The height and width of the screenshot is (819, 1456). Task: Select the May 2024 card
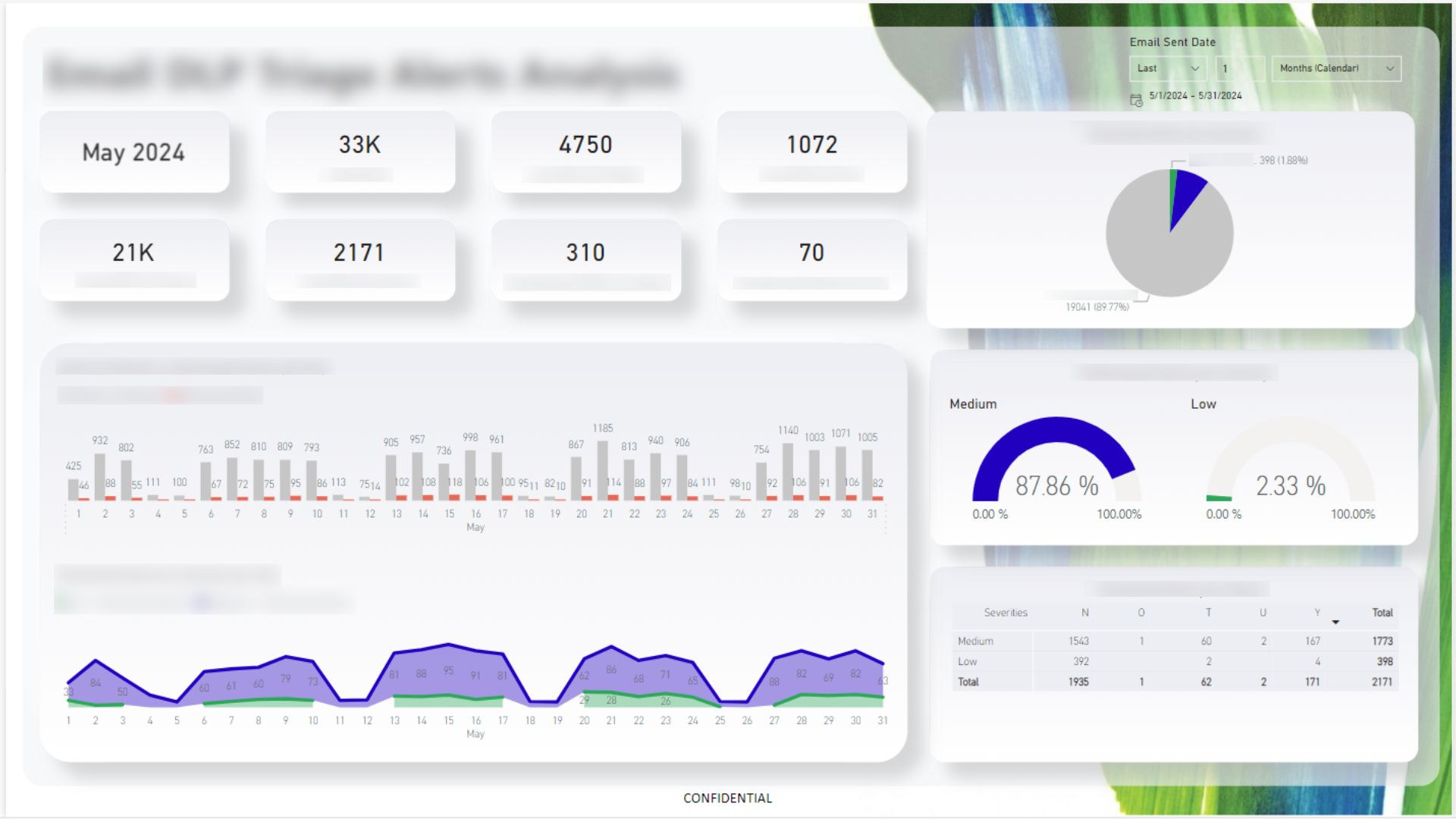click(134, 152)
